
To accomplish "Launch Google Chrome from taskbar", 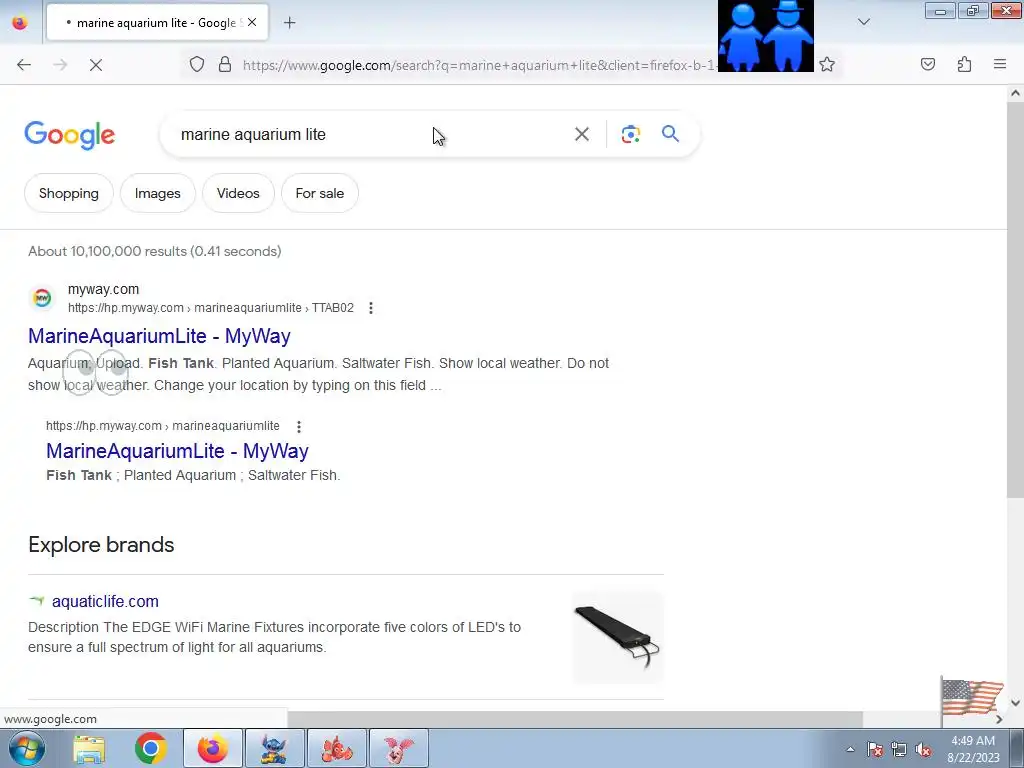I will [151, 748].
